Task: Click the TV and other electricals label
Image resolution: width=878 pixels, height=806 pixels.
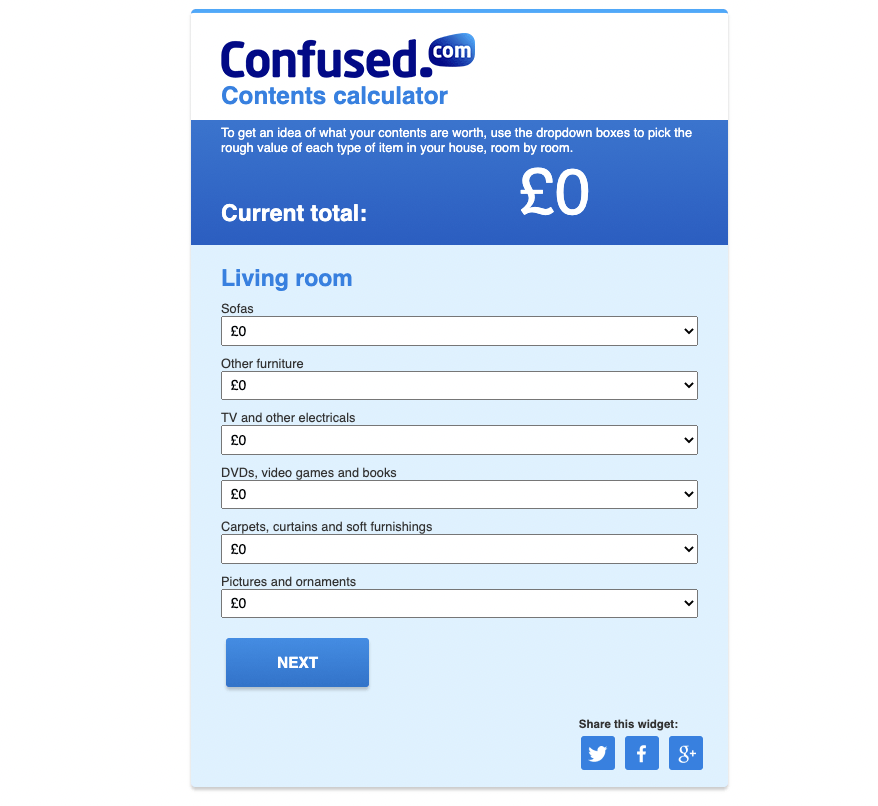Action: click(x=288, y=418)
